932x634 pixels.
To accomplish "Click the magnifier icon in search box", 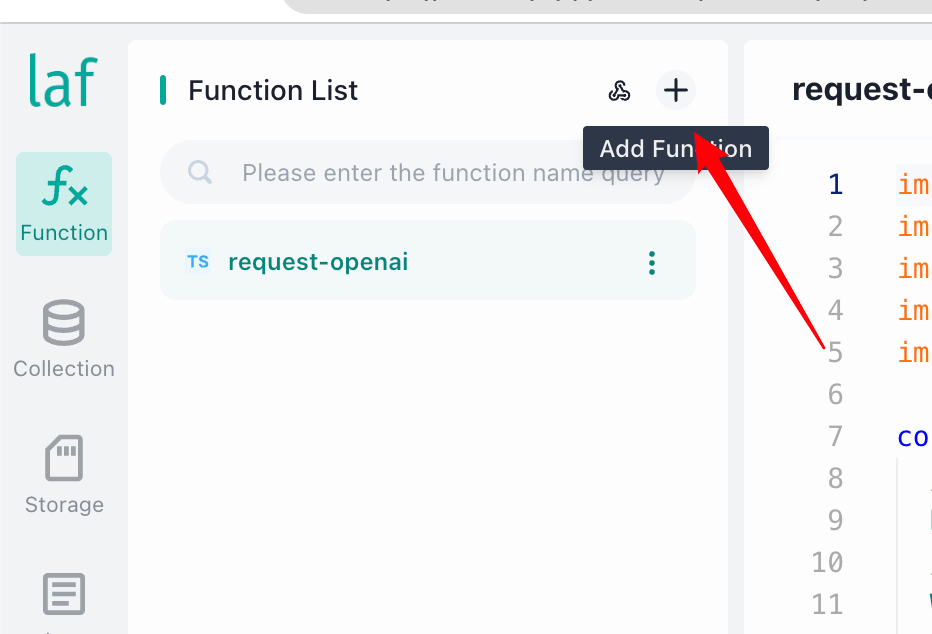I will point(200,172).
